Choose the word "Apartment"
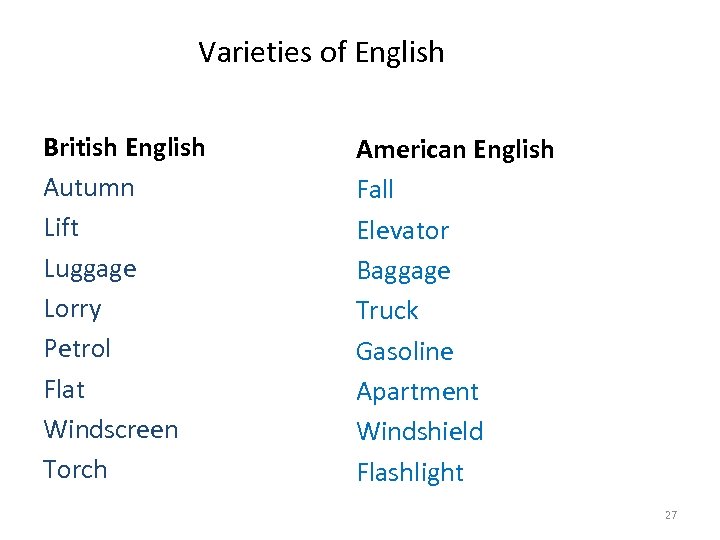The height and width of the screenshot is (540, 720). [417, 392]
